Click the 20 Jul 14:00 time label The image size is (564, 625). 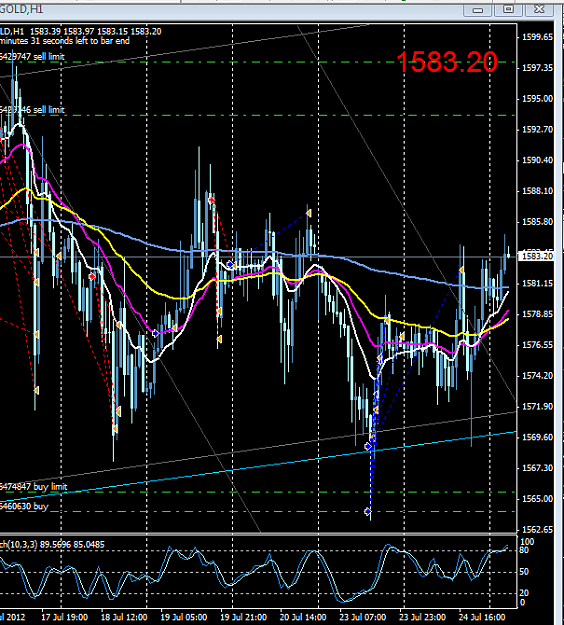[303, 617]
